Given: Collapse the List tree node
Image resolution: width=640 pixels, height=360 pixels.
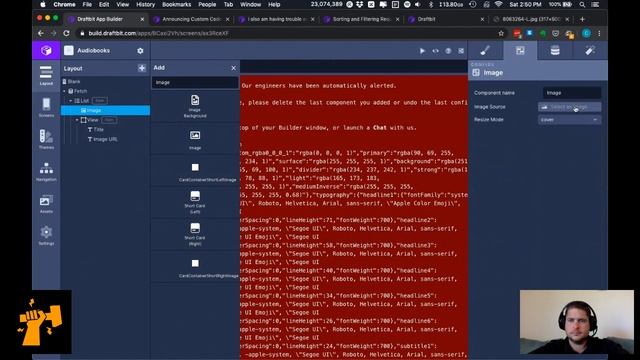Looking at the screenshot, I should point(70,100).
